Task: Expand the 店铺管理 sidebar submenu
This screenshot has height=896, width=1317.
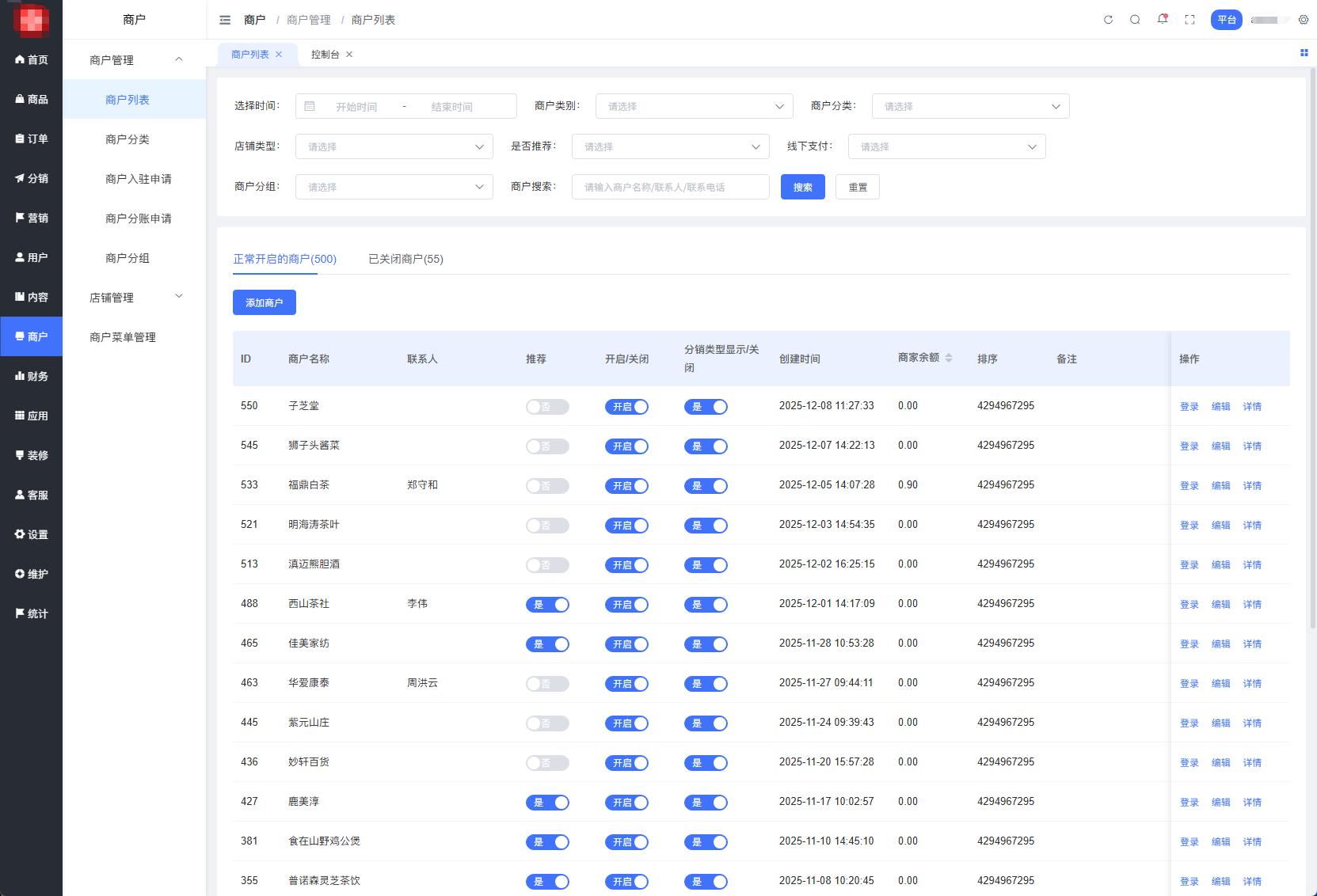Action: 135,298
